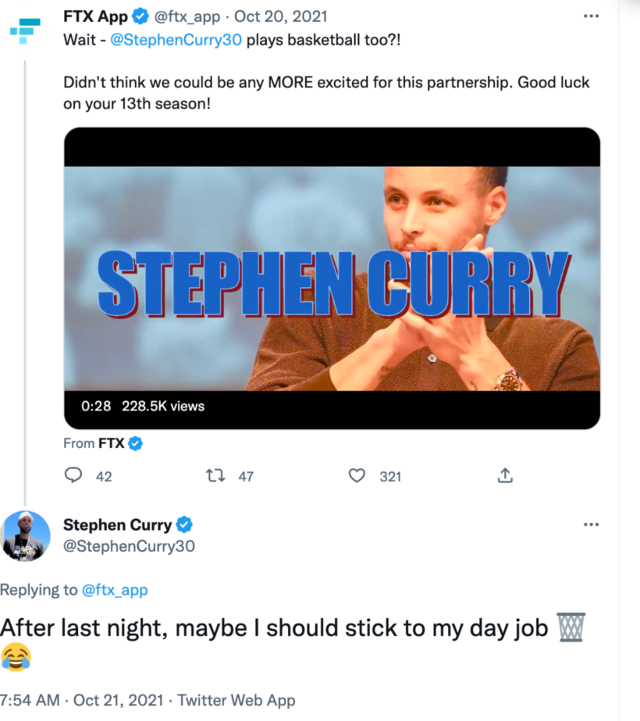The height and width of the screenshot is (721, 640).
Task: Play the Stephen Curry video
Action: pyautogui.click(x=332, y=278)
